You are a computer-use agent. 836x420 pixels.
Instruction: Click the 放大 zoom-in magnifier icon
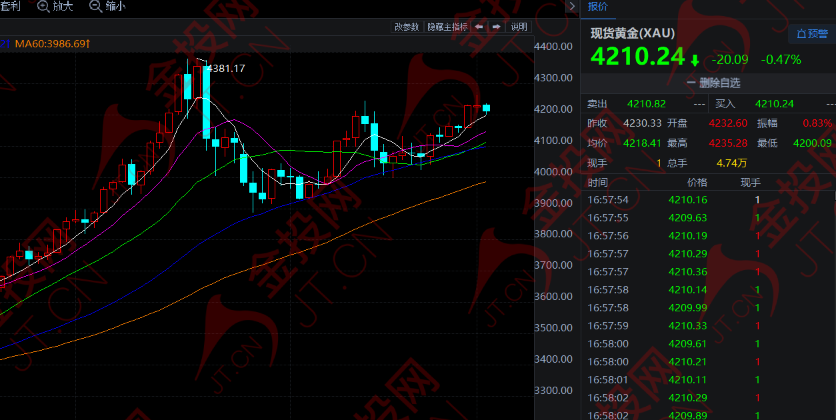pos(43,6)
